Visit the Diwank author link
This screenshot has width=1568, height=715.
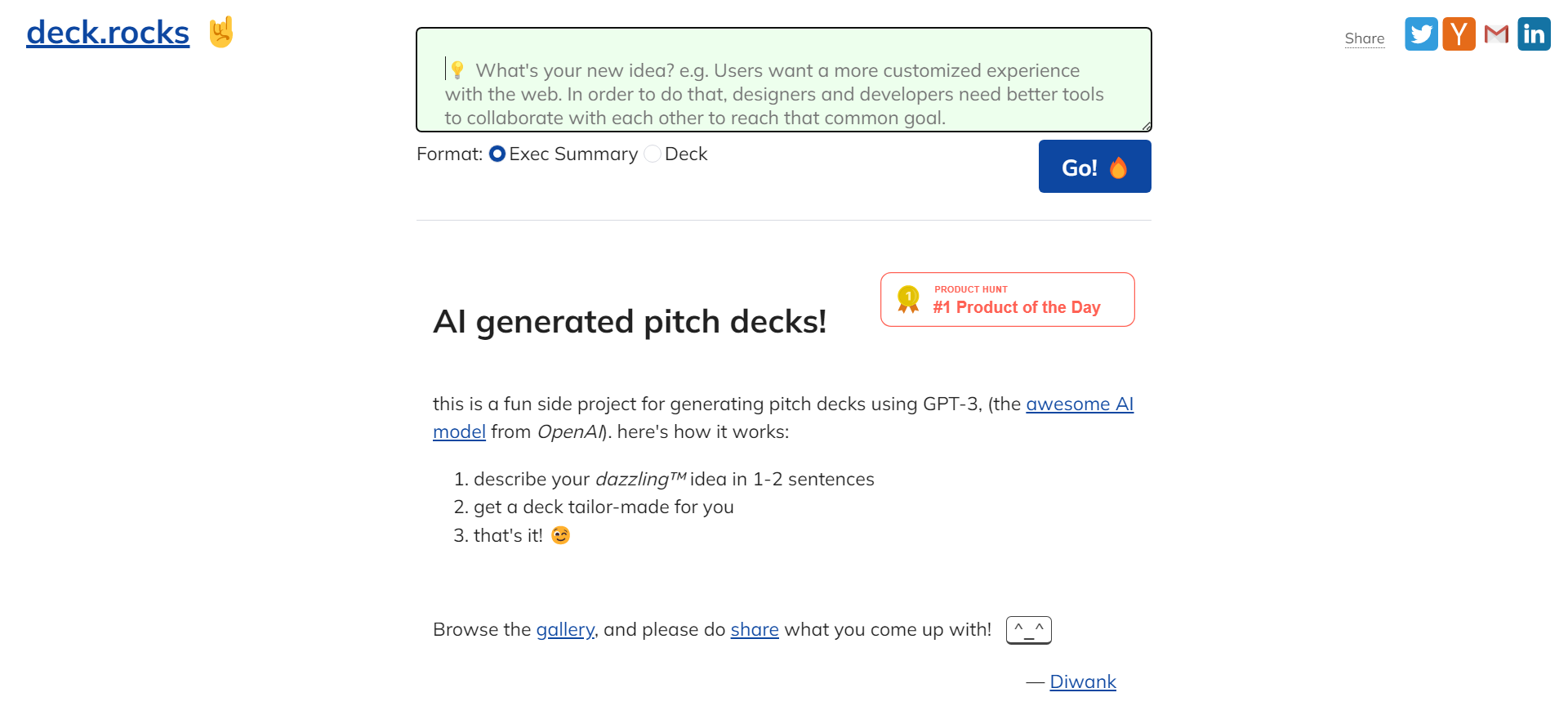(x=1083, y=682)
